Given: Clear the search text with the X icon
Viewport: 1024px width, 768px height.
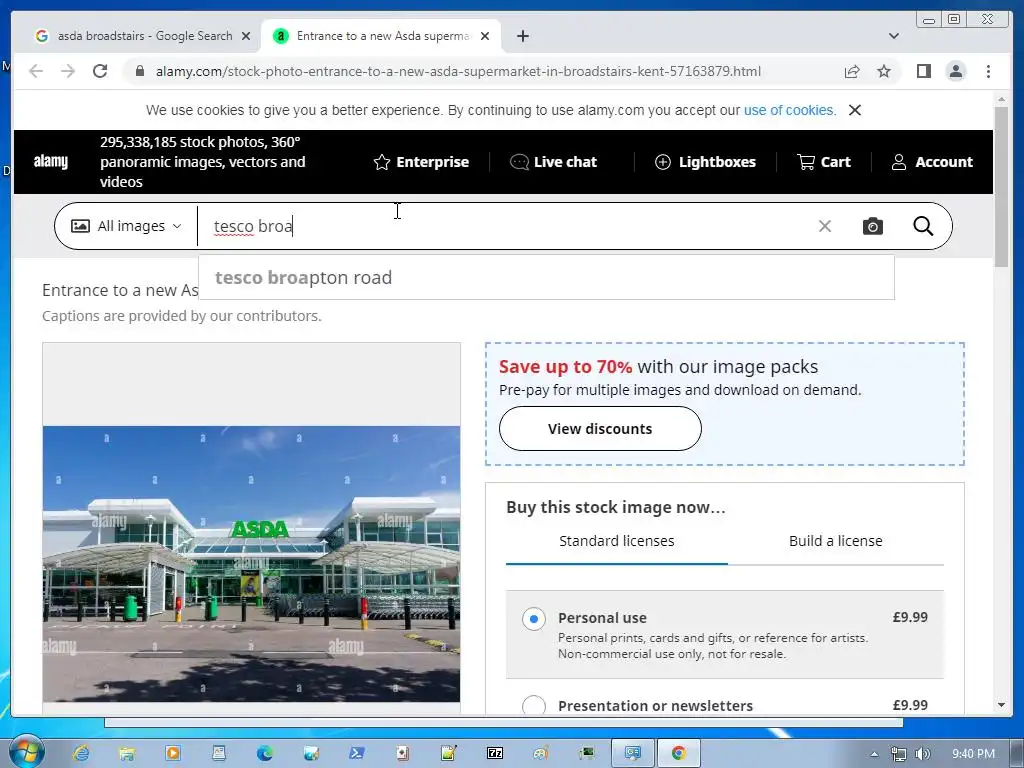Looking at the screenshot, I should pyautogui.click(x=825, y=226).
